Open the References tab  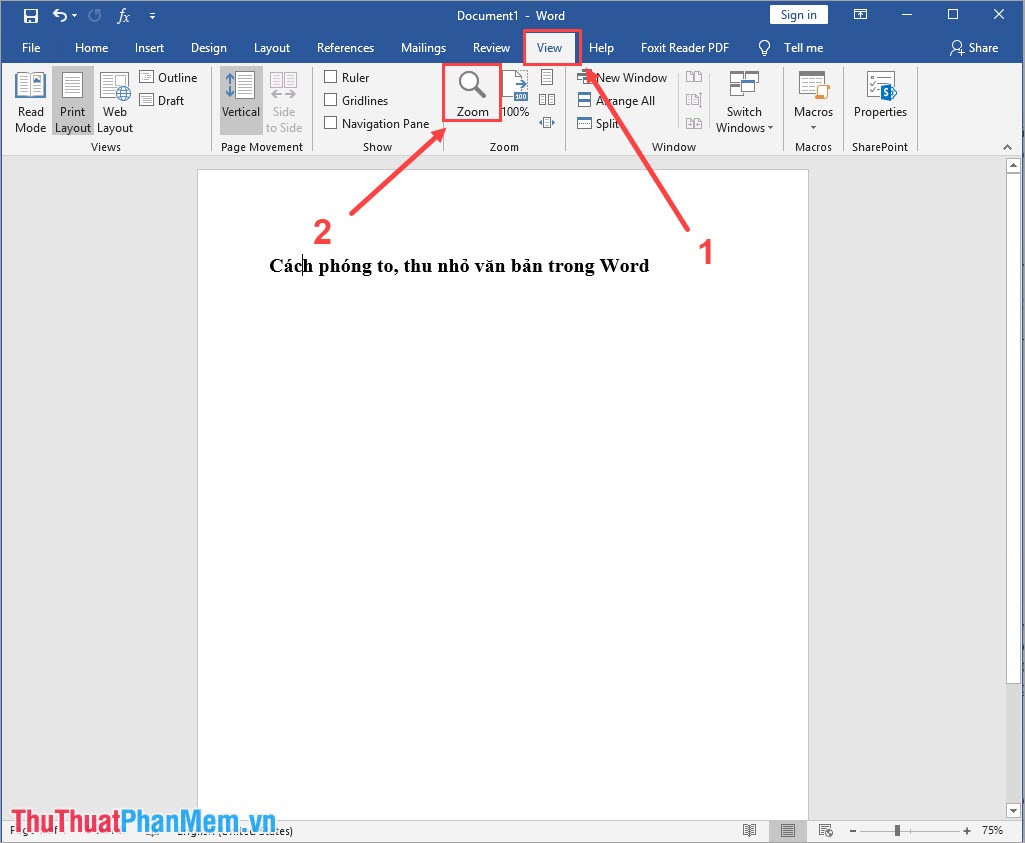(x=345, y=48)
